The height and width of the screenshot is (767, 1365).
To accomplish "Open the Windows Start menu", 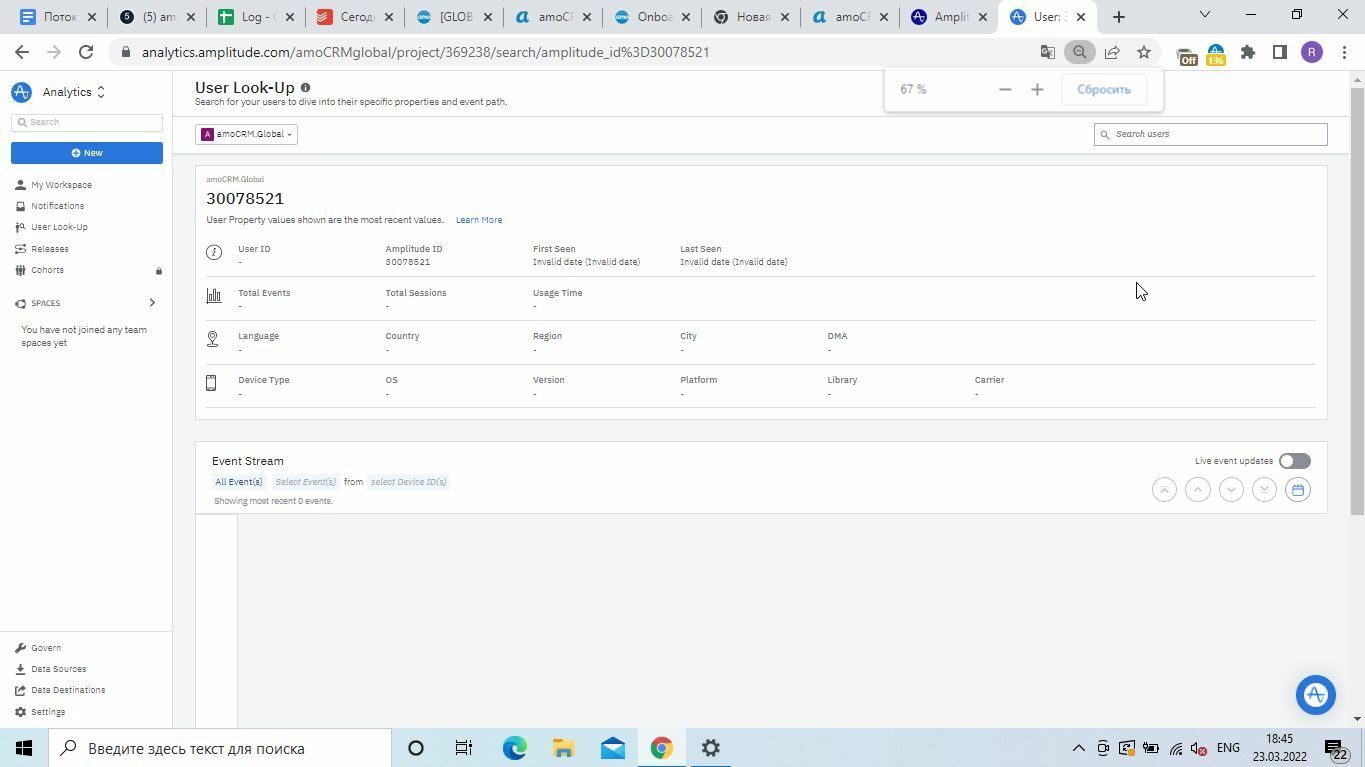I will 24,748.
